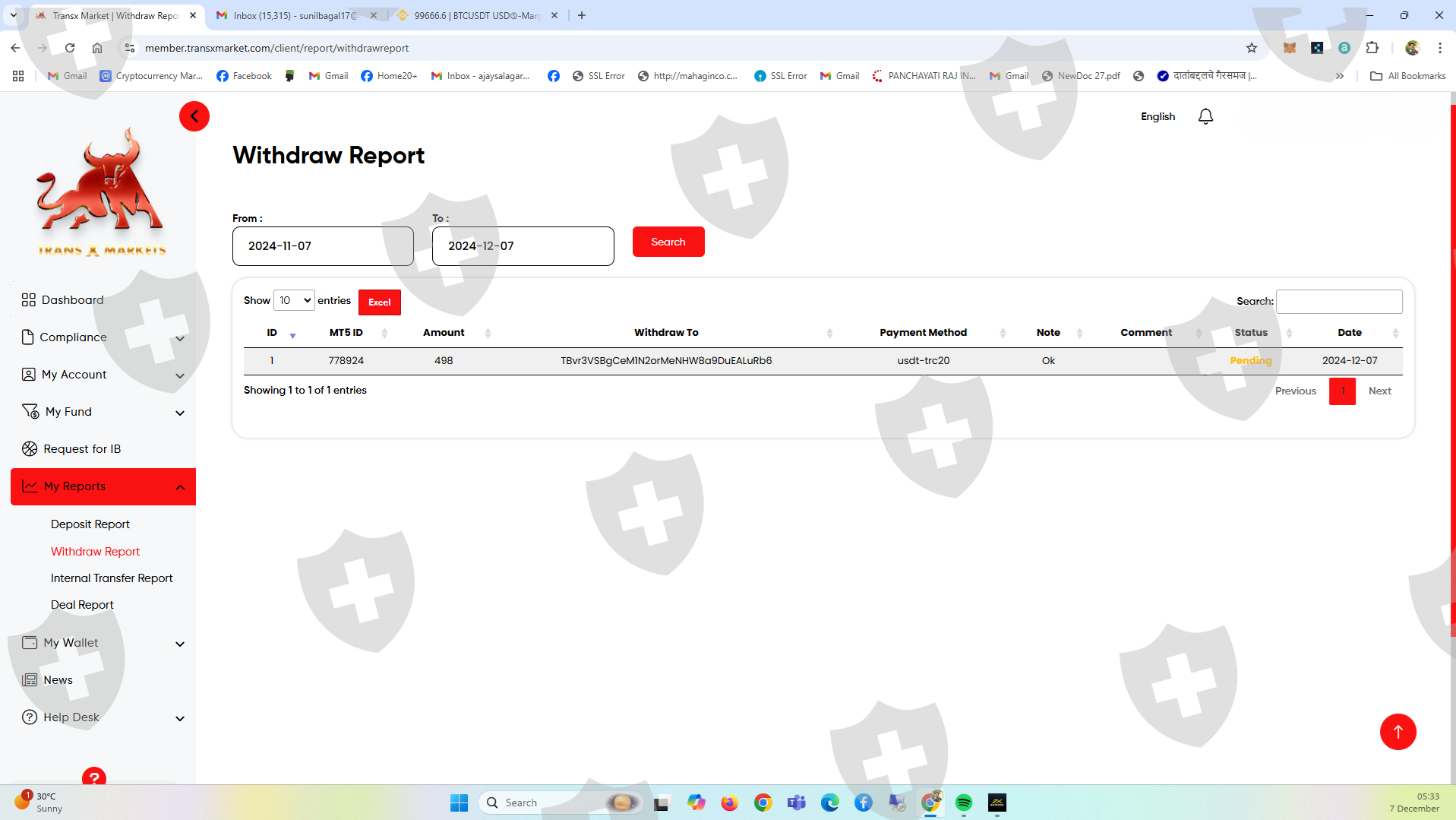This screenshot has width=1456, height=820.
Task: Click the red scroll-to-top arrow button
Action: (1398, 731)
